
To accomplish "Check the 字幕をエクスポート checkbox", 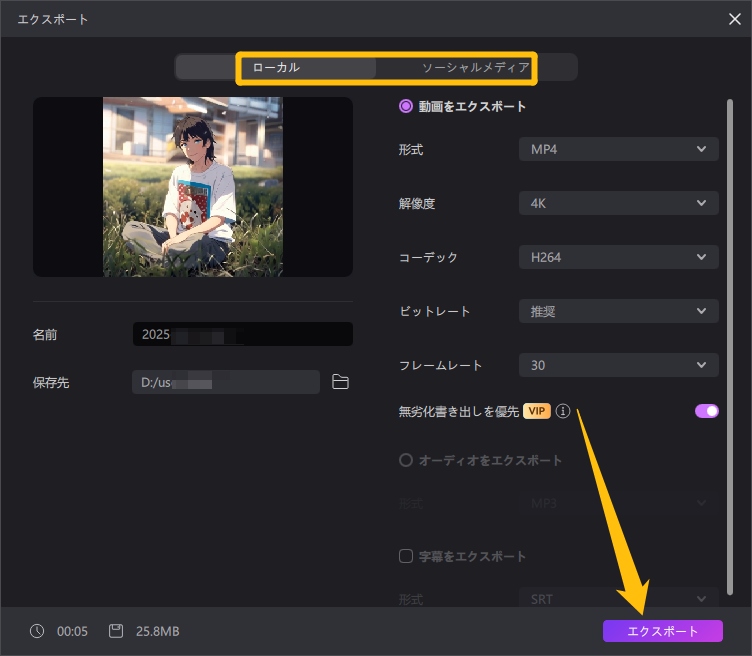I will 406,556.
